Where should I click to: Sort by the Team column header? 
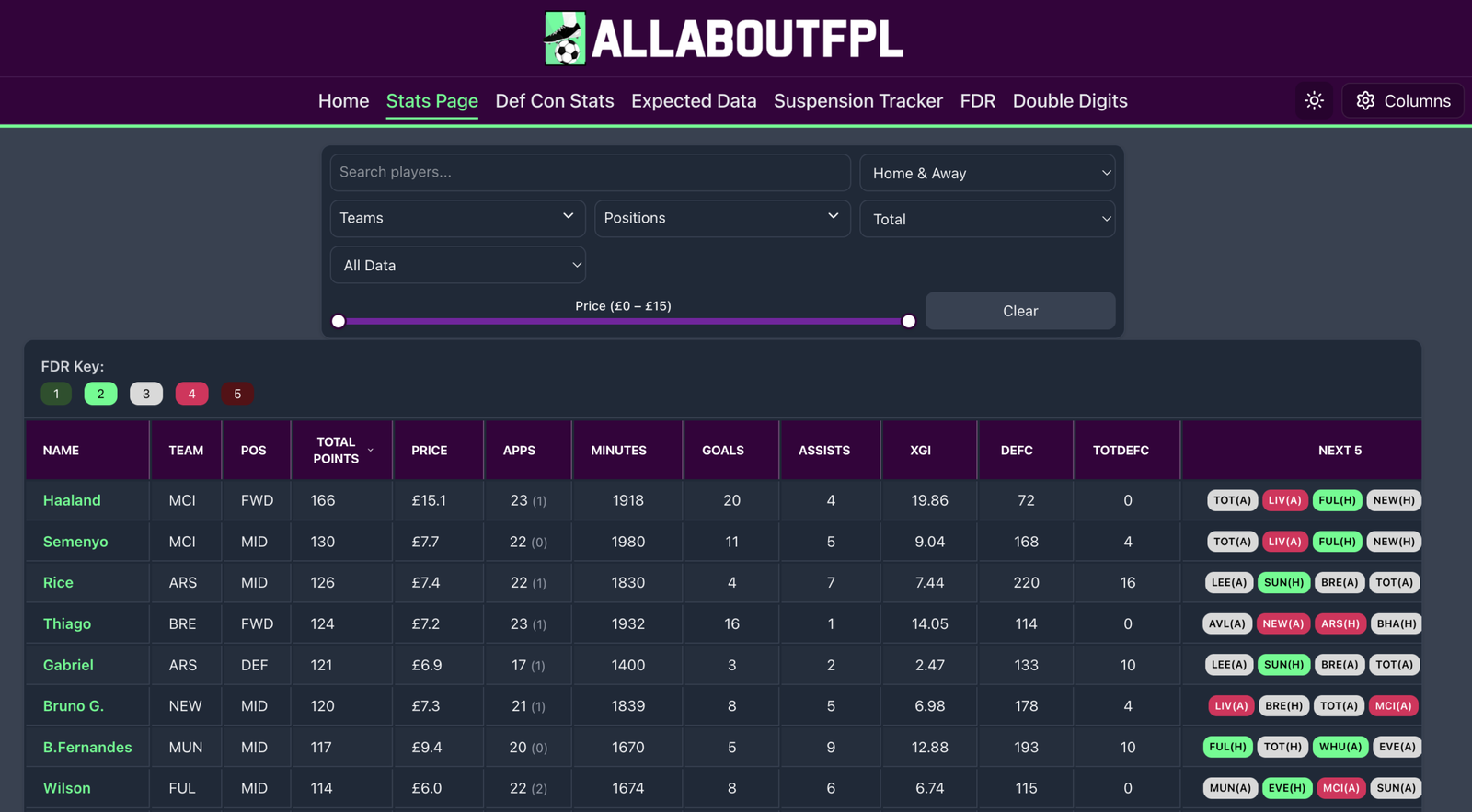[x=186, y=450]
